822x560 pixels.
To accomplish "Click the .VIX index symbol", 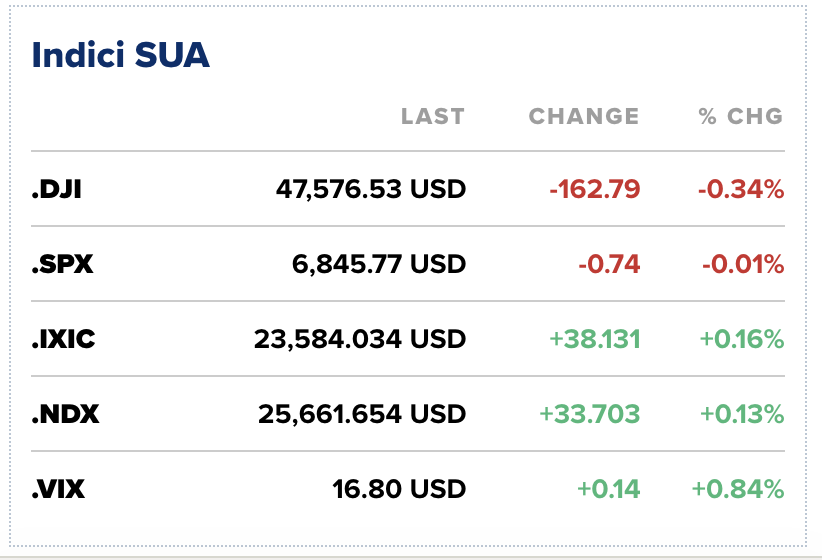I will (59, 489).
